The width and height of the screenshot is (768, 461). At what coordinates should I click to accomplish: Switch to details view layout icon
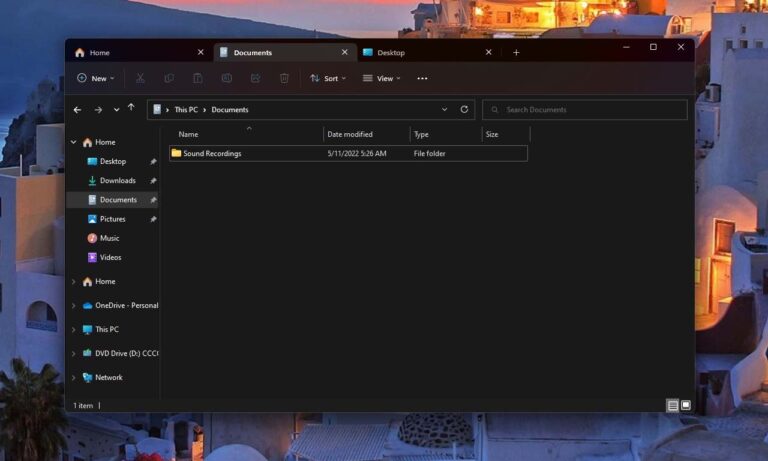(672, 405)
